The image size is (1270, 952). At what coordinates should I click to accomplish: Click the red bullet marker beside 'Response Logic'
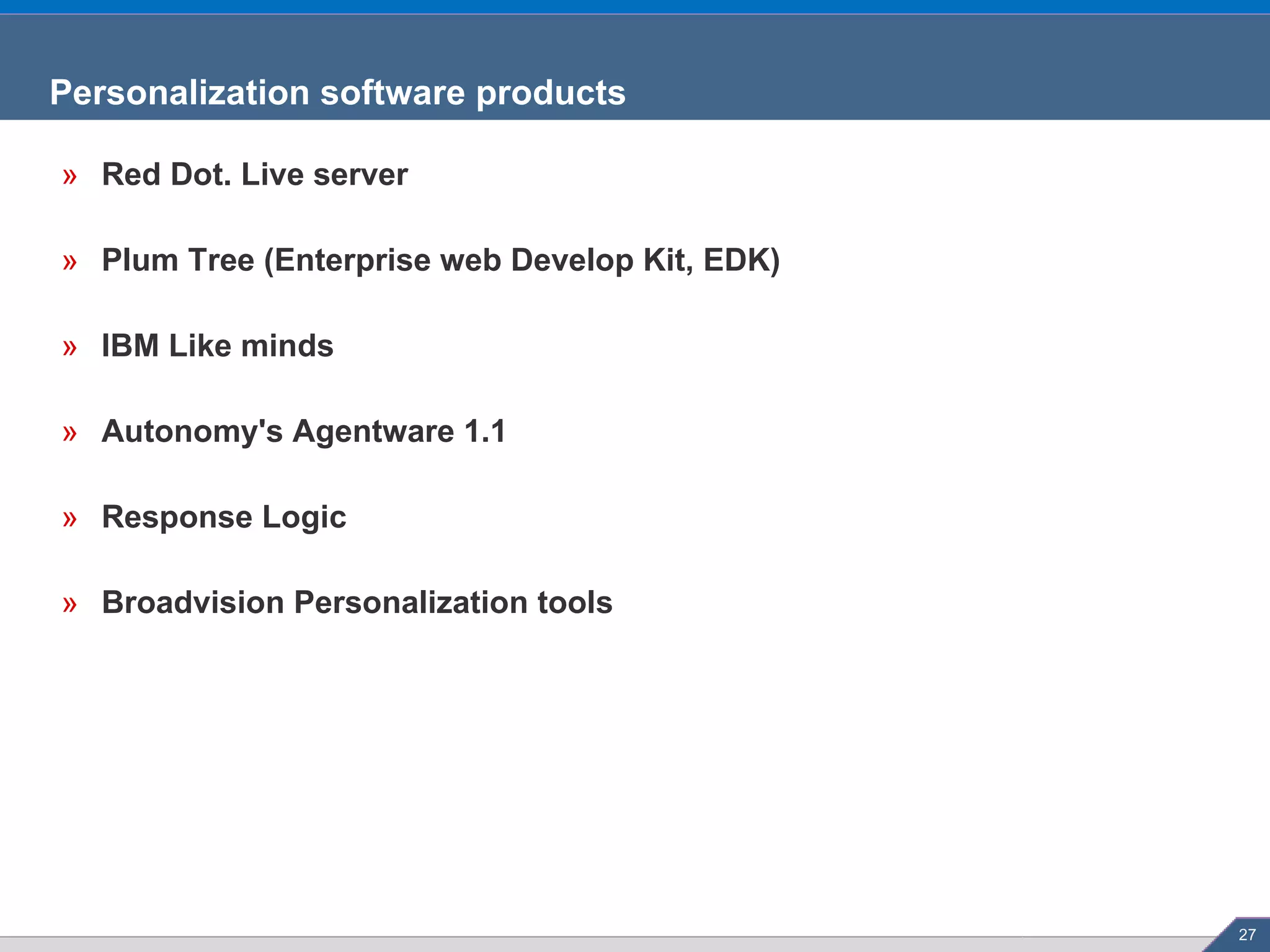tap(69, 519)
